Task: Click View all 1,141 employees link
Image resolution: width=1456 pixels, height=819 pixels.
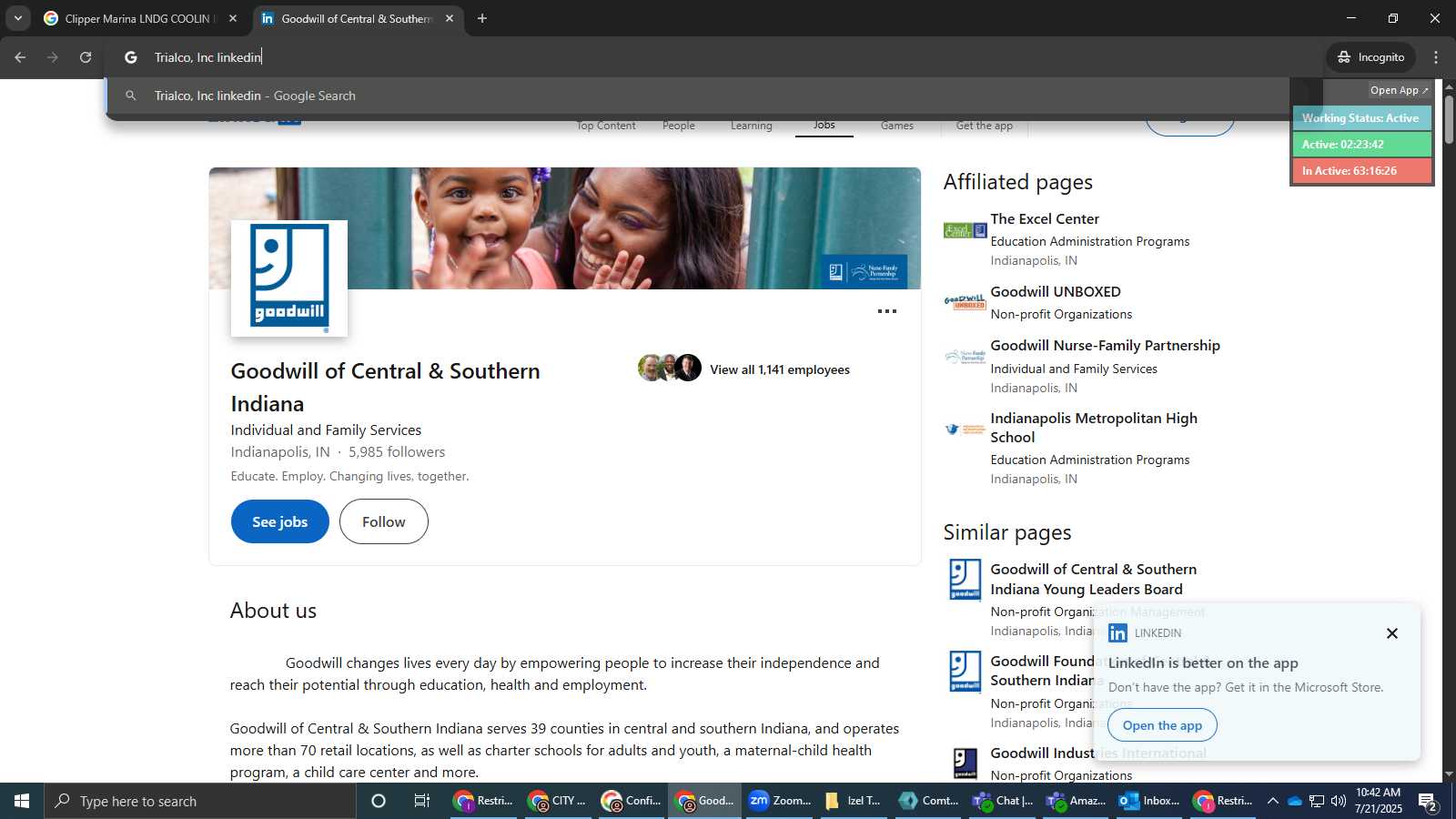Action: (x=779, y=369)
